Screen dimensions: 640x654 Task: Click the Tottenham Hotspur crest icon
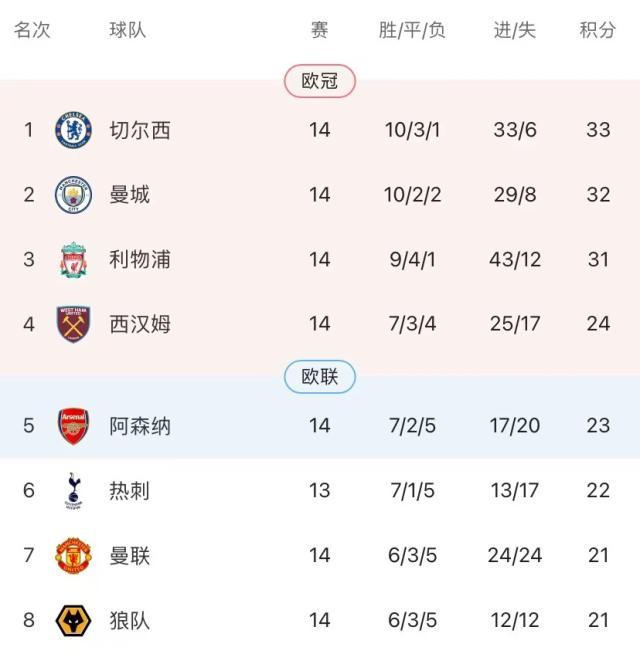click(73, 490)
